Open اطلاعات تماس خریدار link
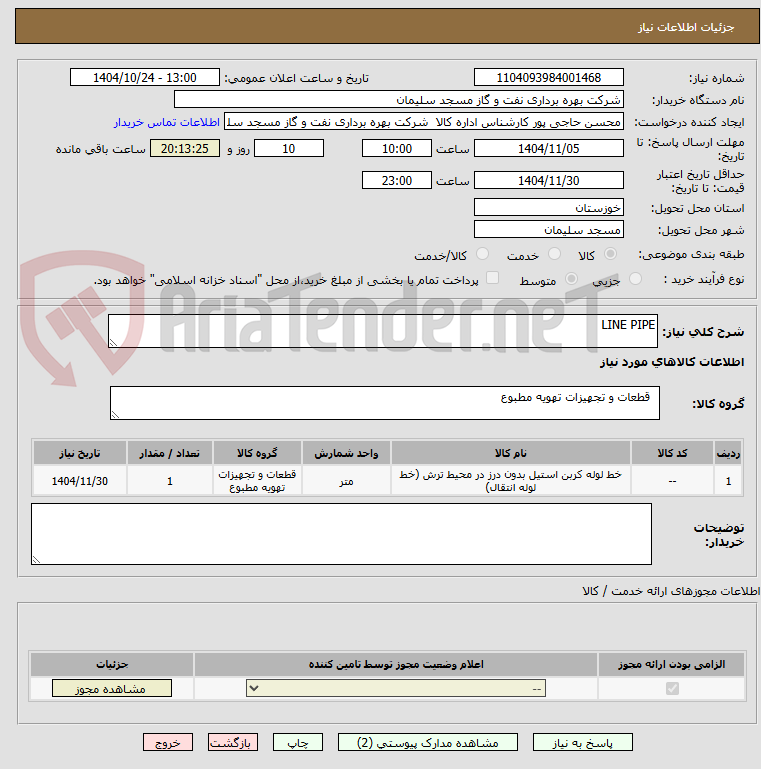 (167, 122)
